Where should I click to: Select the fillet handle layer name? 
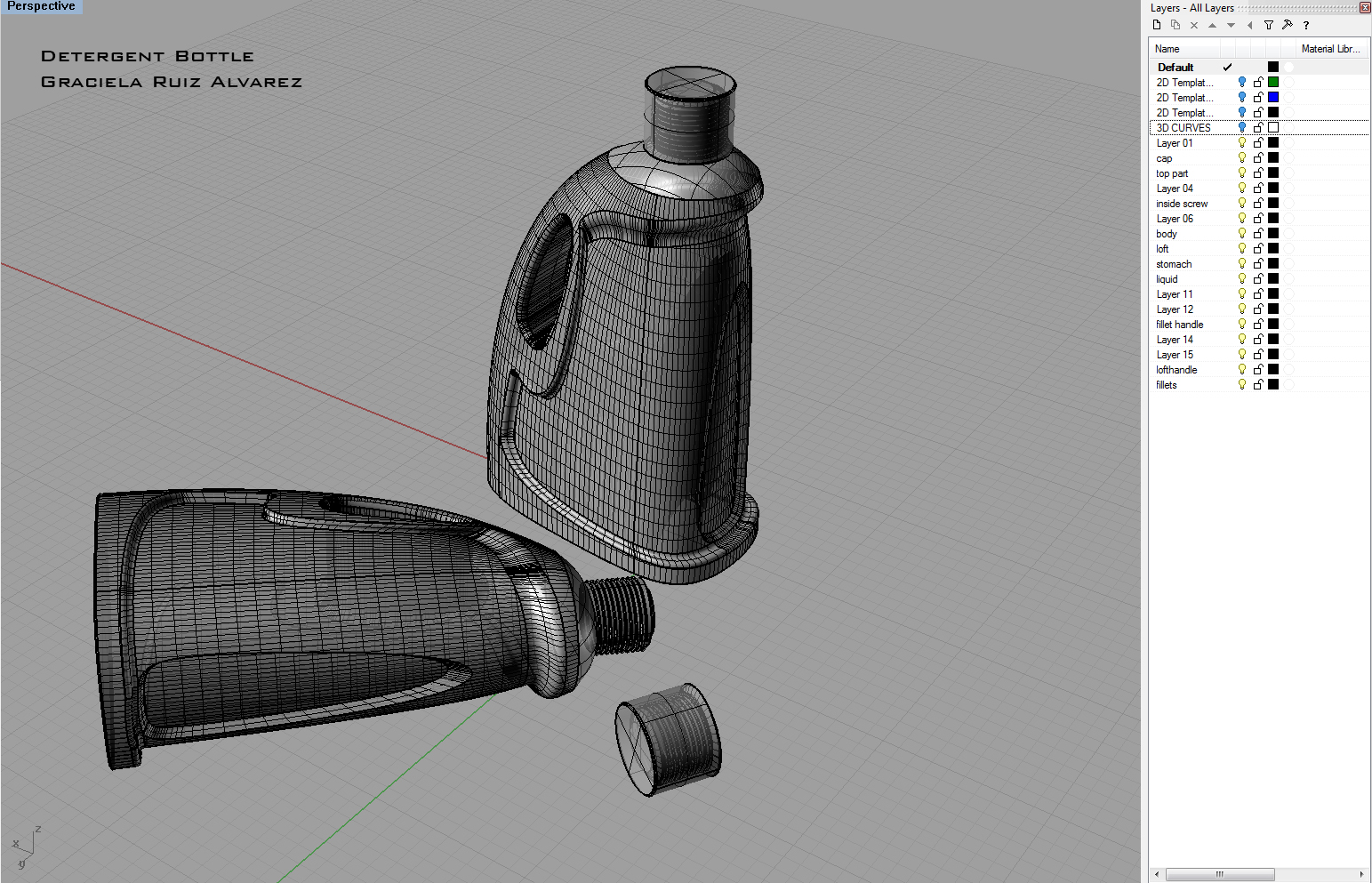pyautogui.click(x=1180, y=324)
